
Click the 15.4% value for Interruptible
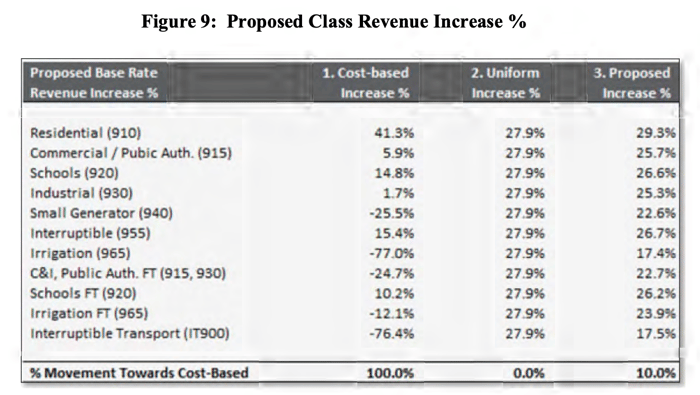tap(394, 233)
